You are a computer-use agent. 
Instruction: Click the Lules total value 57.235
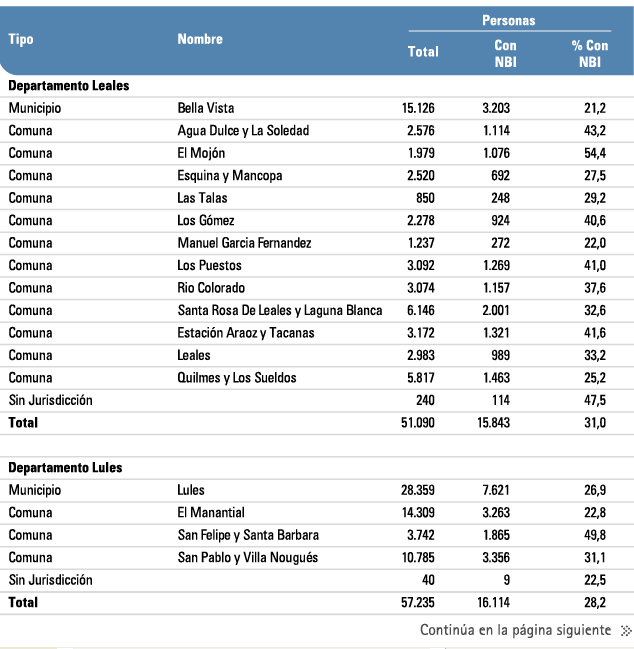point(418,602)
